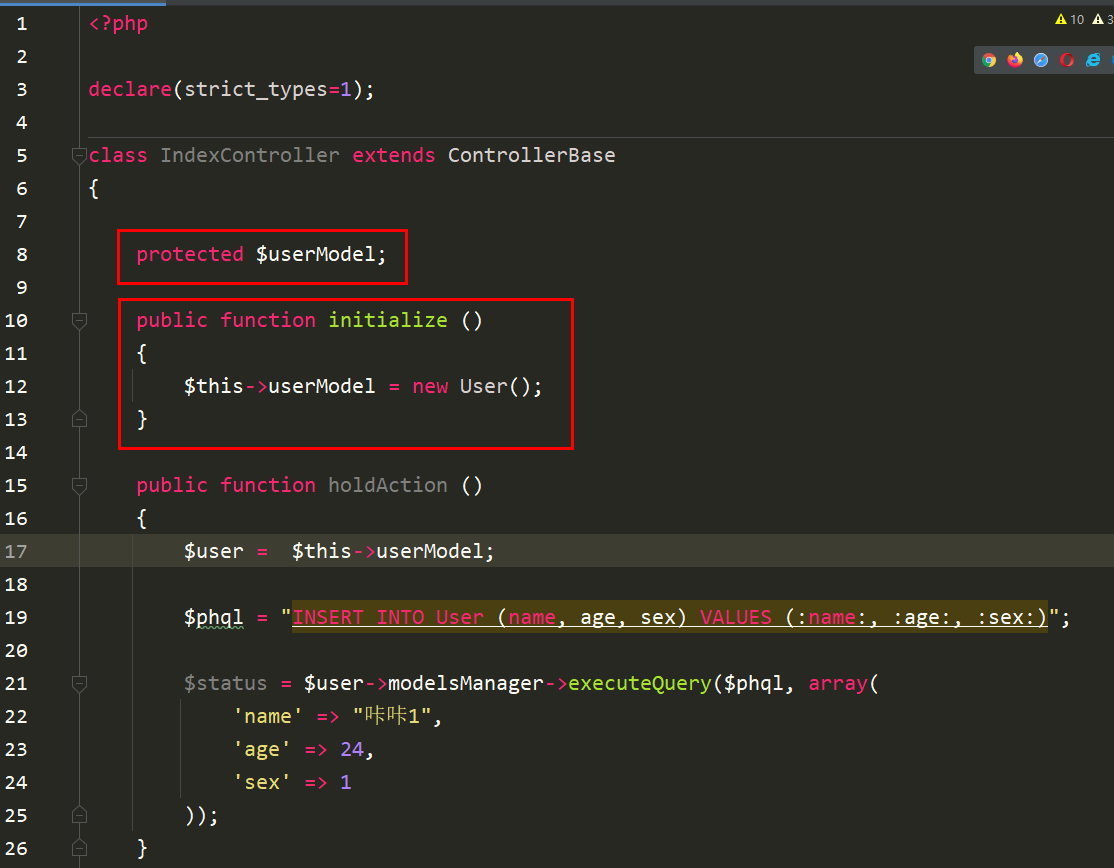The width and height of the screenshot is (1114, 868).
Task: Click 'User()' constructor call on line 12
Action: [495, 386]
